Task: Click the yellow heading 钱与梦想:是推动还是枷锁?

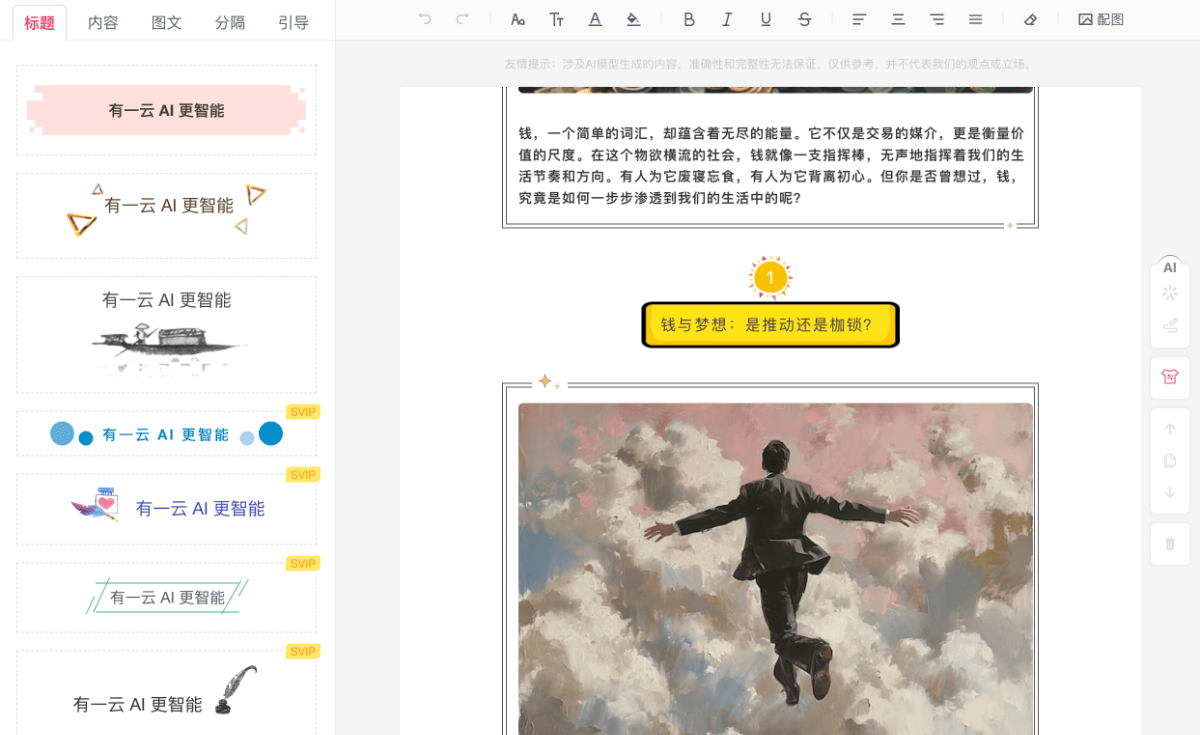Action: point(770,325)
